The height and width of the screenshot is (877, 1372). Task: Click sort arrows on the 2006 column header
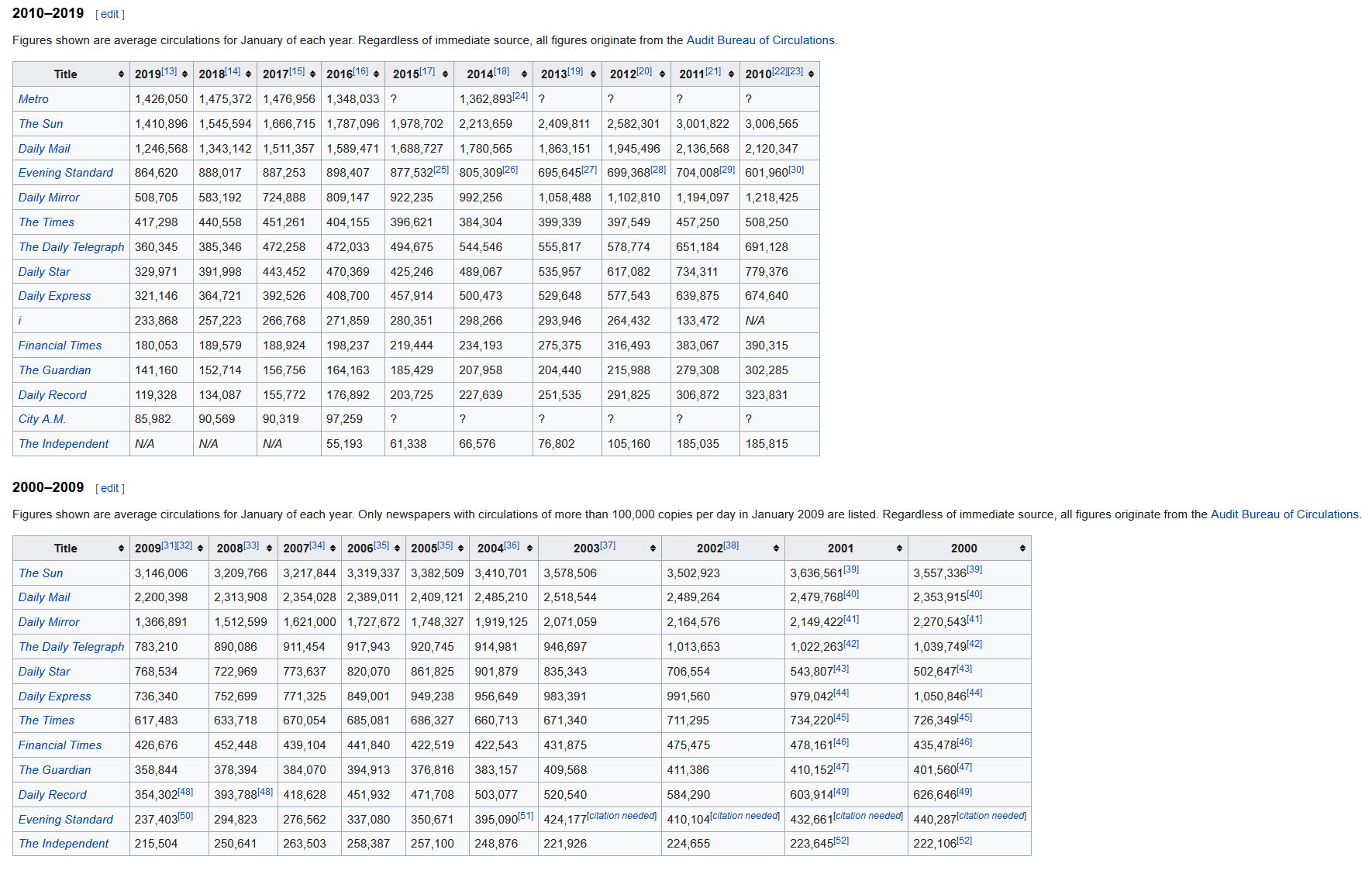tap(397, 549)
